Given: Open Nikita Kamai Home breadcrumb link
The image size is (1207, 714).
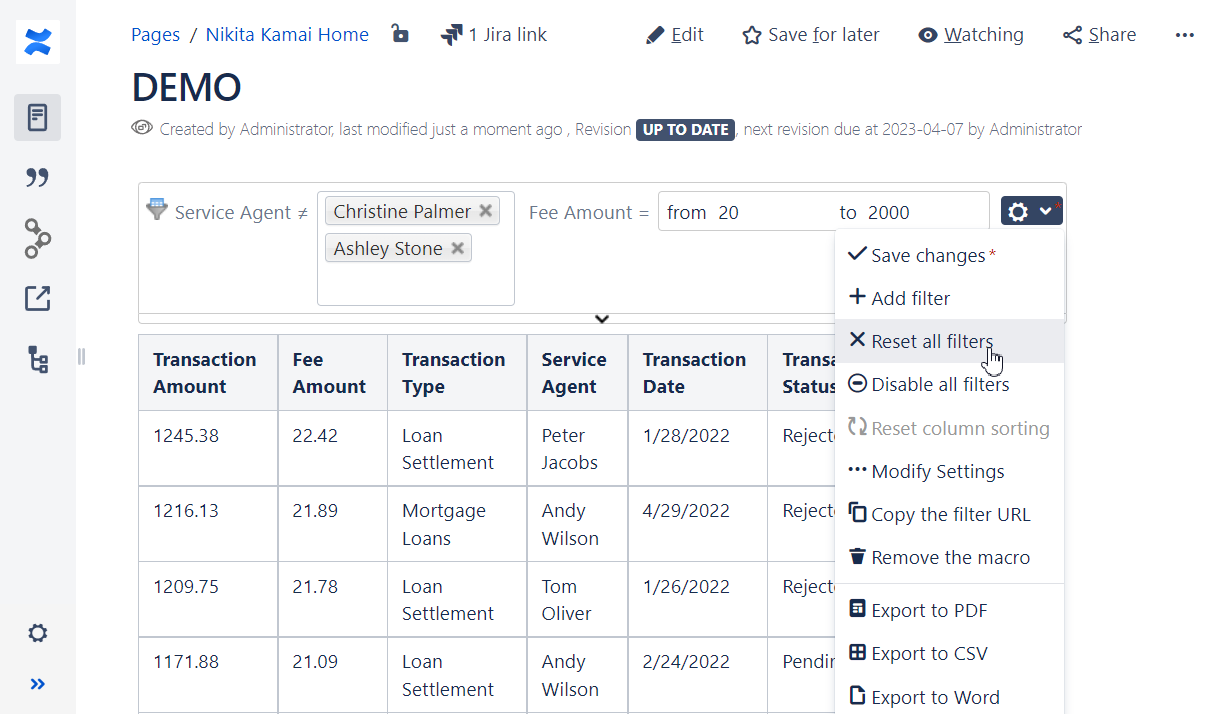Looking at the screenshot, I should click(287, 35).
